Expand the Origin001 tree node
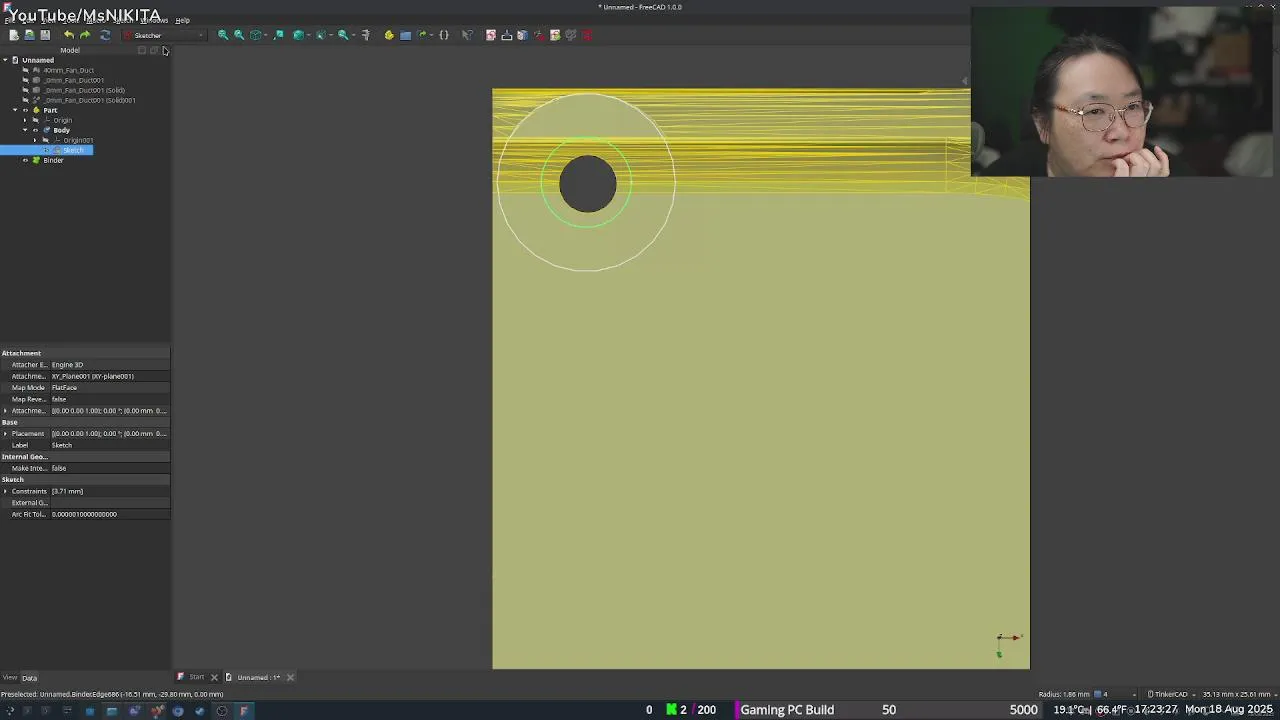The width and height of the screenshot is (1280, 720). [x=35, y=140]
